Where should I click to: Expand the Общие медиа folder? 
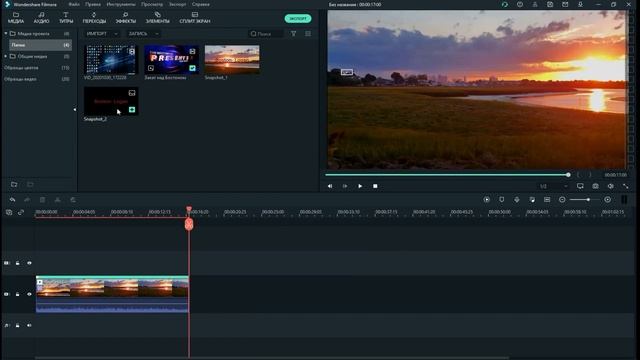pos(6,56)
